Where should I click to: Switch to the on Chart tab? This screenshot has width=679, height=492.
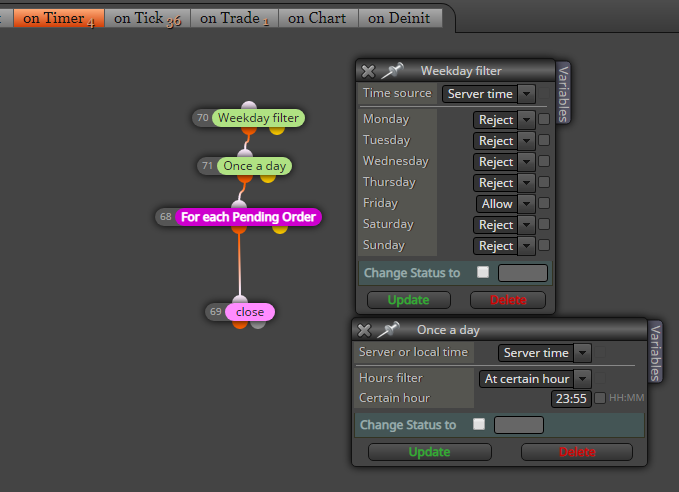(x=317, y=18)
